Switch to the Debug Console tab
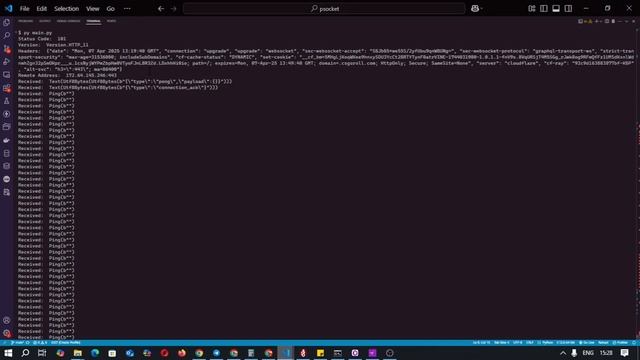The width and height of the screenshot is (640, 360). pos(69,21)
